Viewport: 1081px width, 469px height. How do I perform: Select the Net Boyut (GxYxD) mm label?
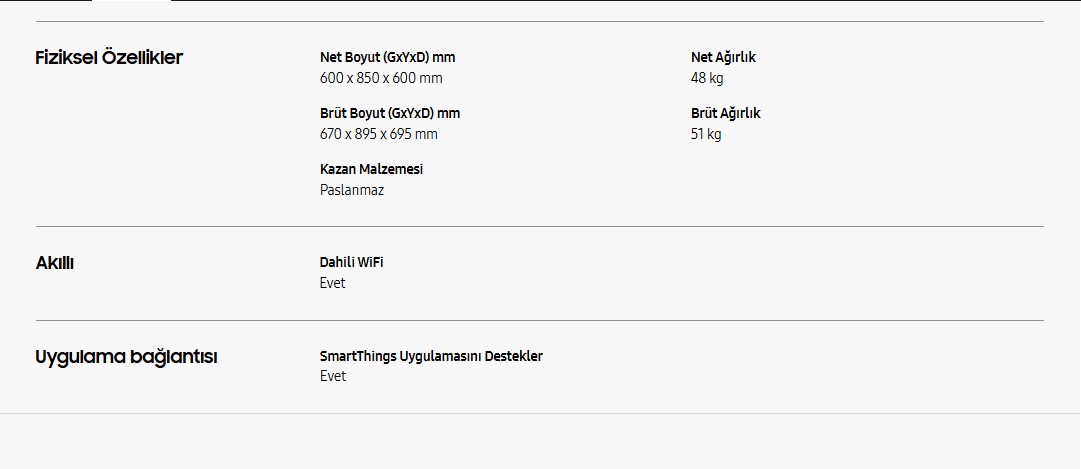pos(387,57)
